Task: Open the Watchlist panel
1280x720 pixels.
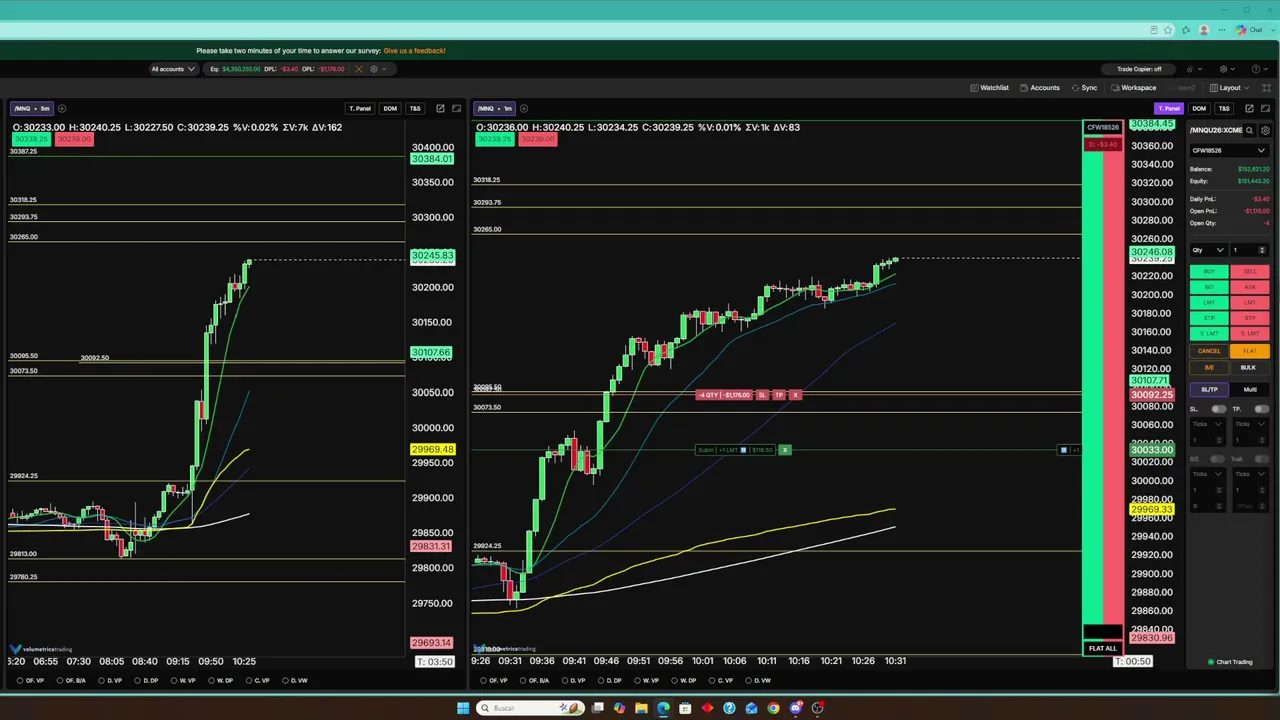Action: pos(990,88)
